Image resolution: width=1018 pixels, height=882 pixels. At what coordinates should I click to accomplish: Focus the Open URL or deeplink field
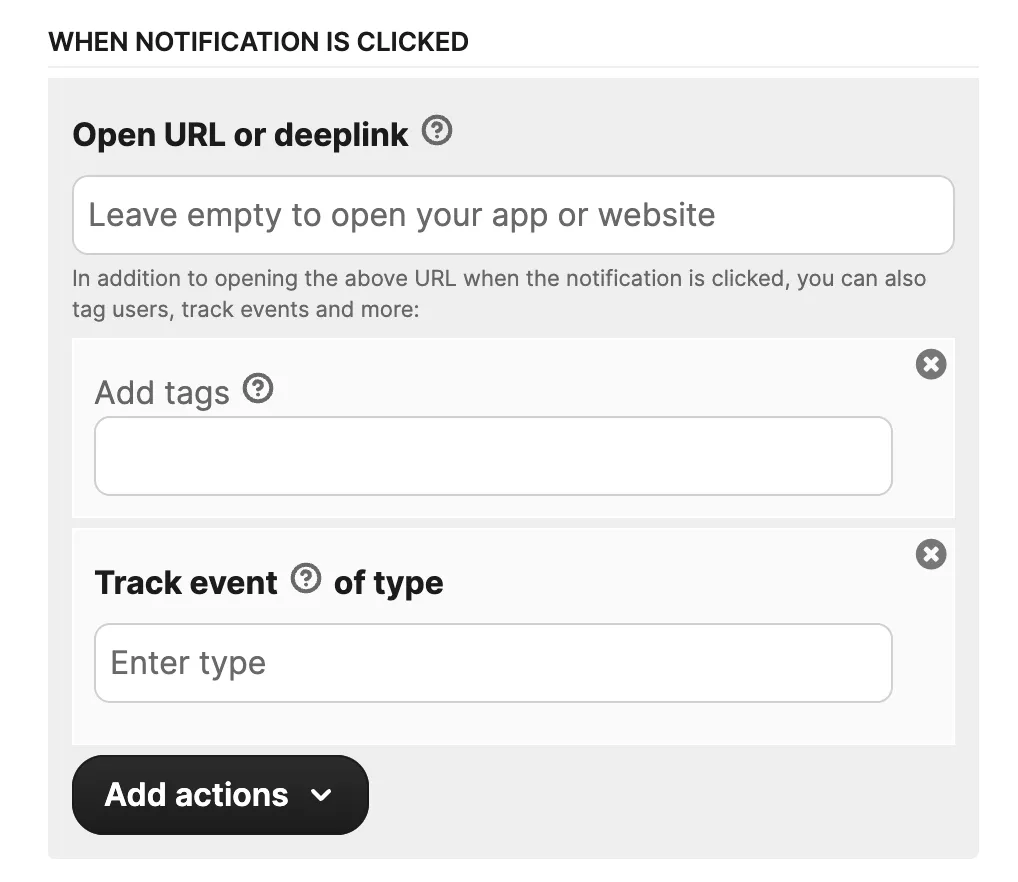point(513,215)
